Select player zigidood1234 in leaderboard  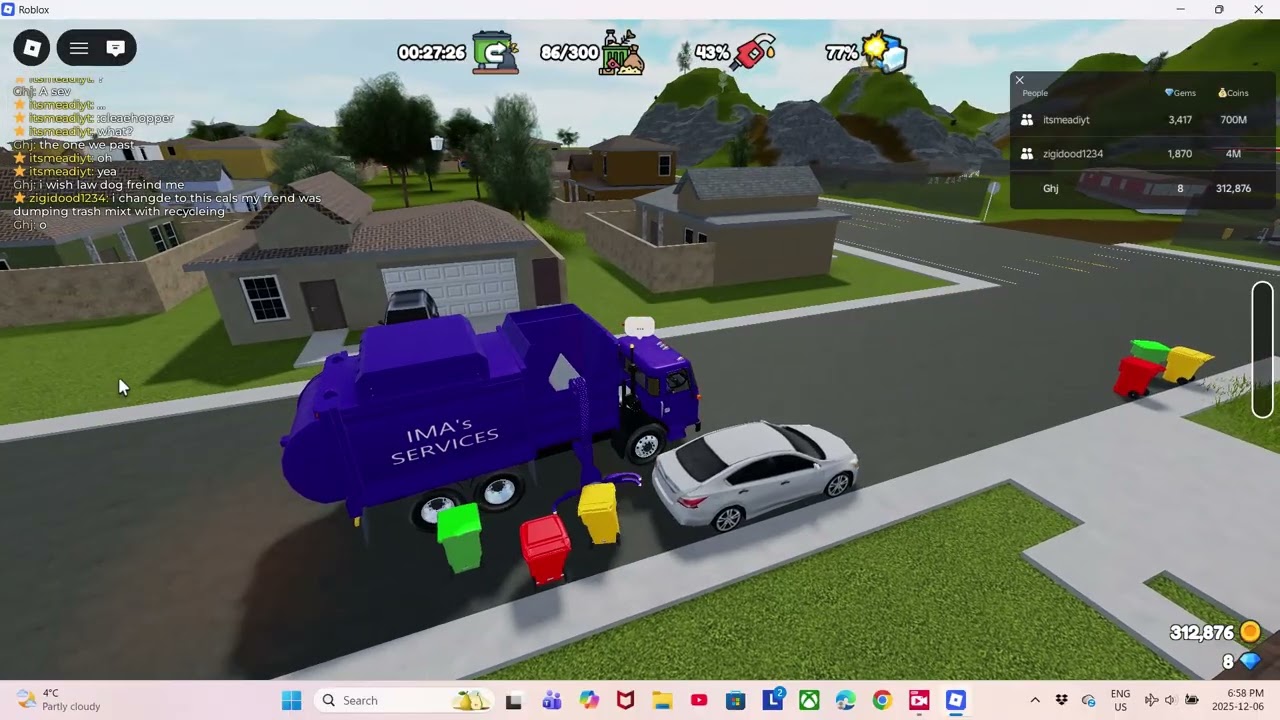(1143, 154)
